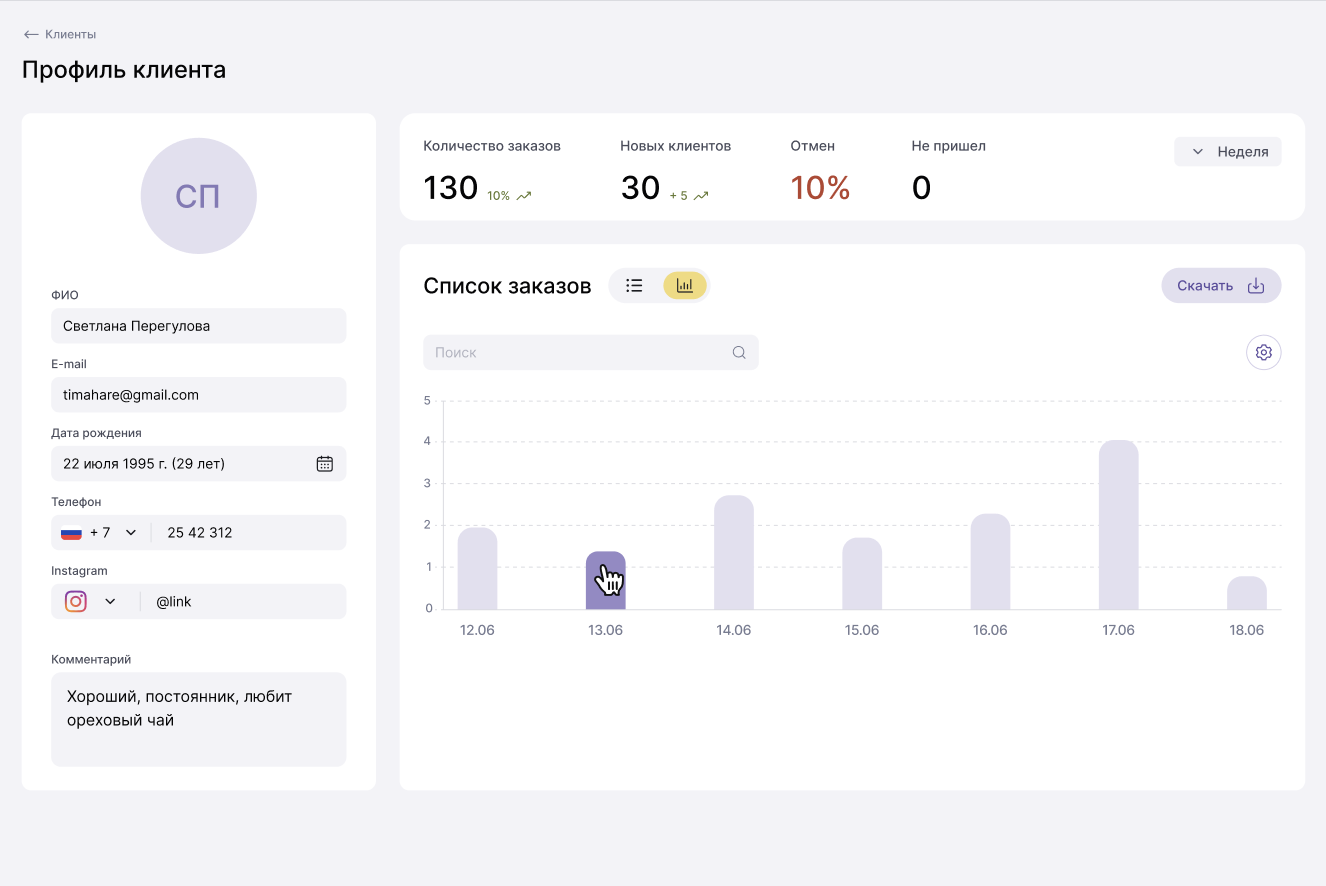Open the birth date calendar icon

tap(325, 464)
